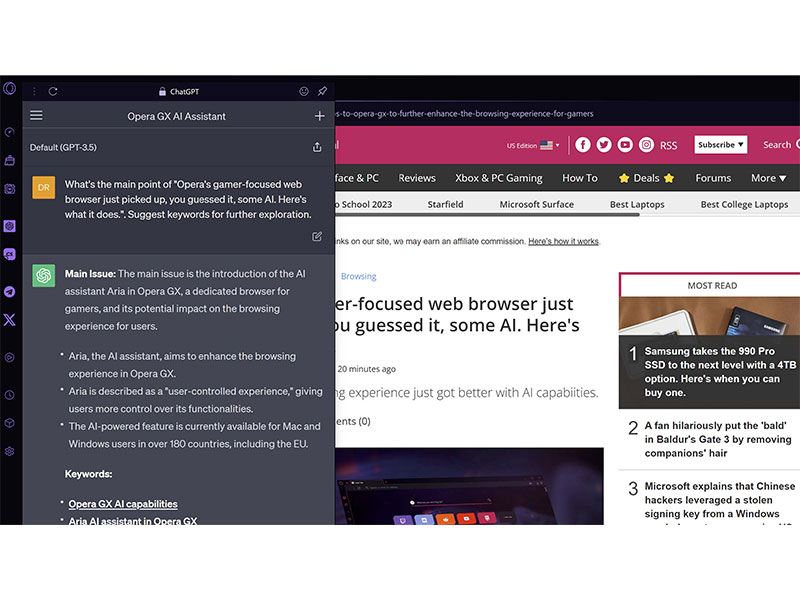Click the MOST READ heading

coord(712,286)
